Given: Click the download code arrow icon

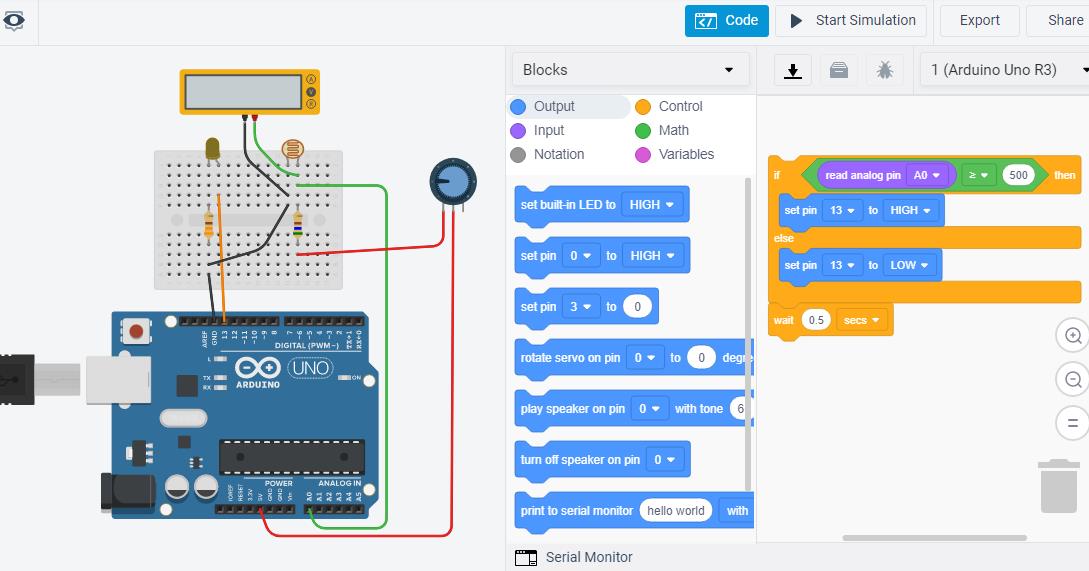Looking at the screenshot, I should (793, 70).
